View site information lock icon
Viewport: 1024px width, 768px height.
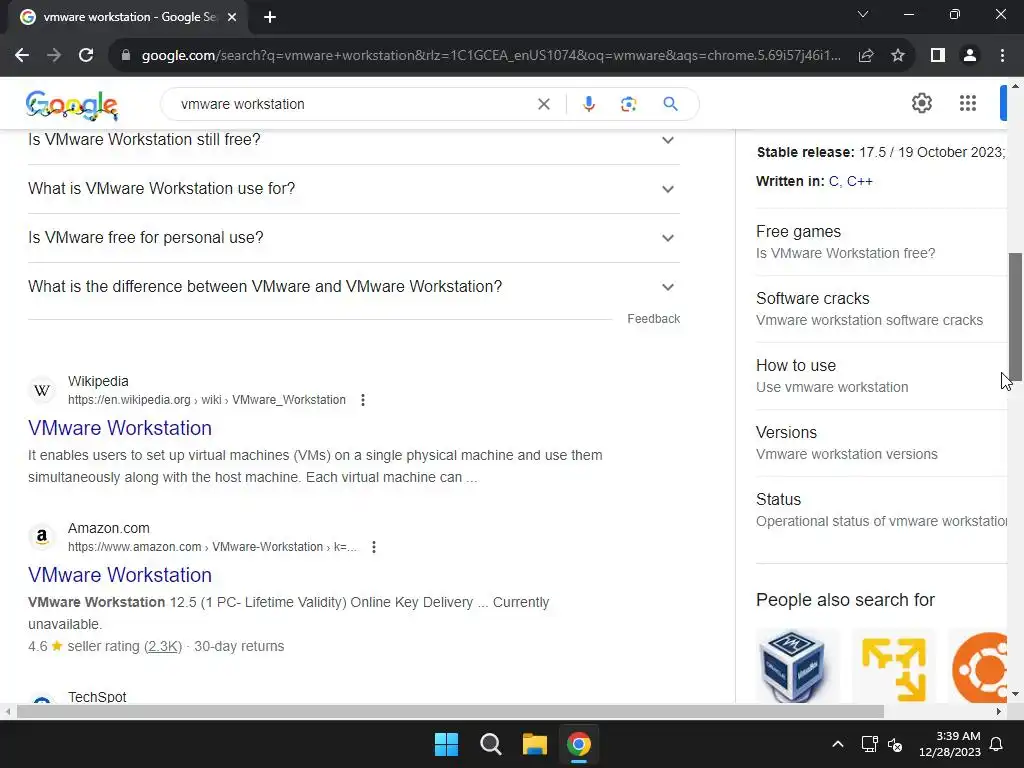[x=126, y=56]
